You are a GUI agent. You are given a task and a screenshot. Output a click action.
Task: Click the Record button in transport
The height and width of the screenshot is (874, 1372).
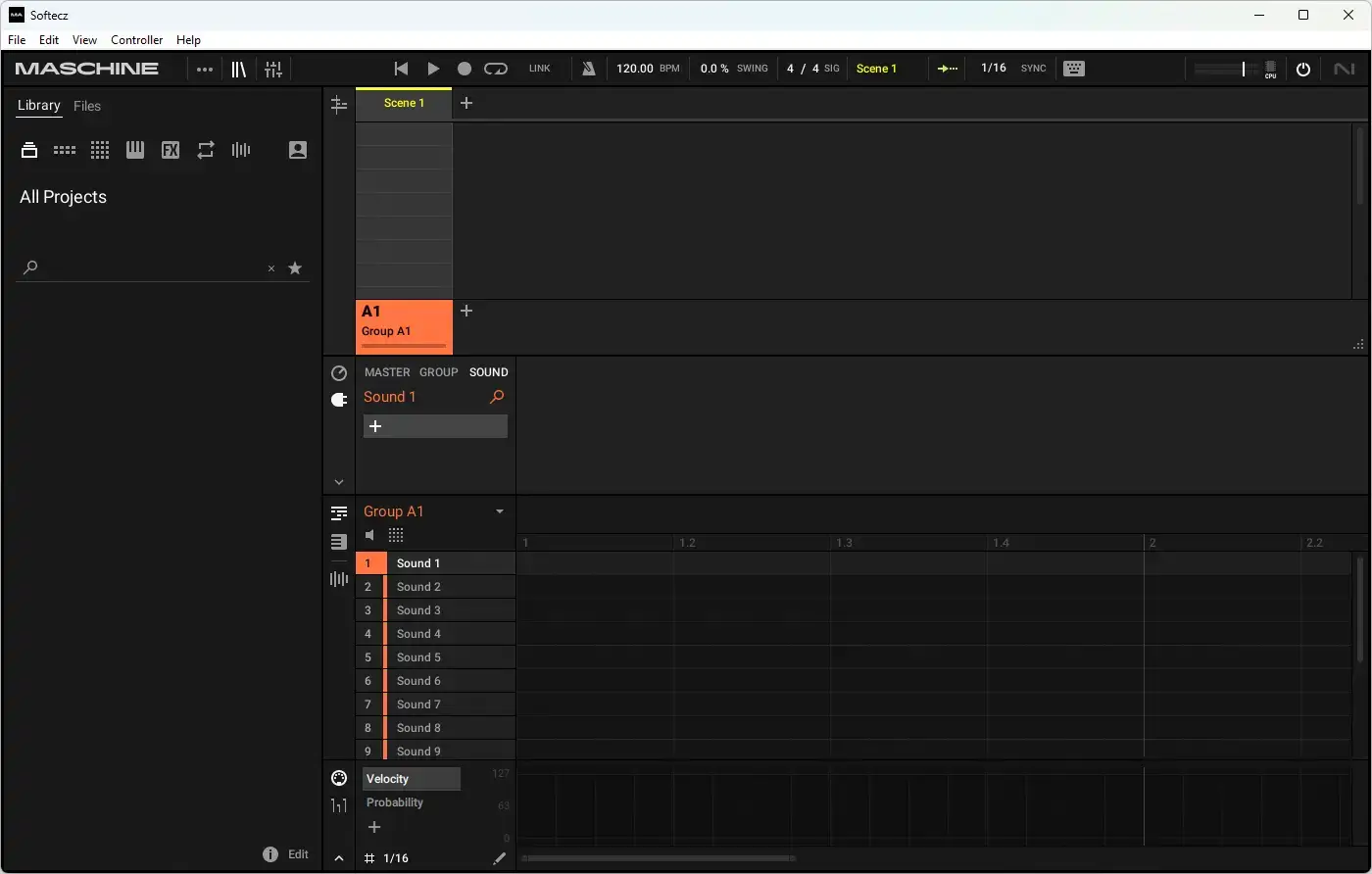[465, 69]
